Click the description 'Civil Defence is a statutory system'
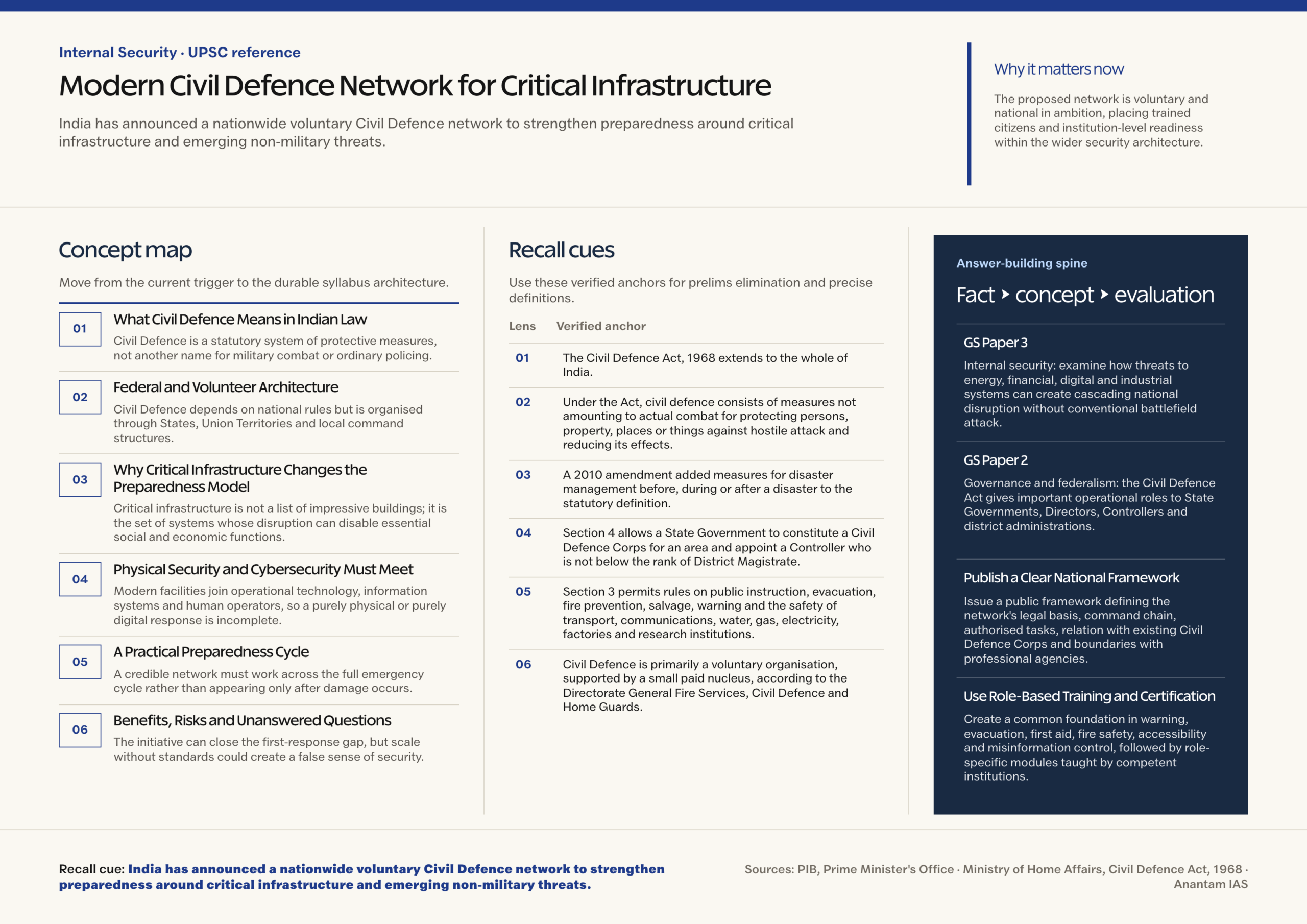The height and width of the screenshot is (924, 1307). (275, 349)
